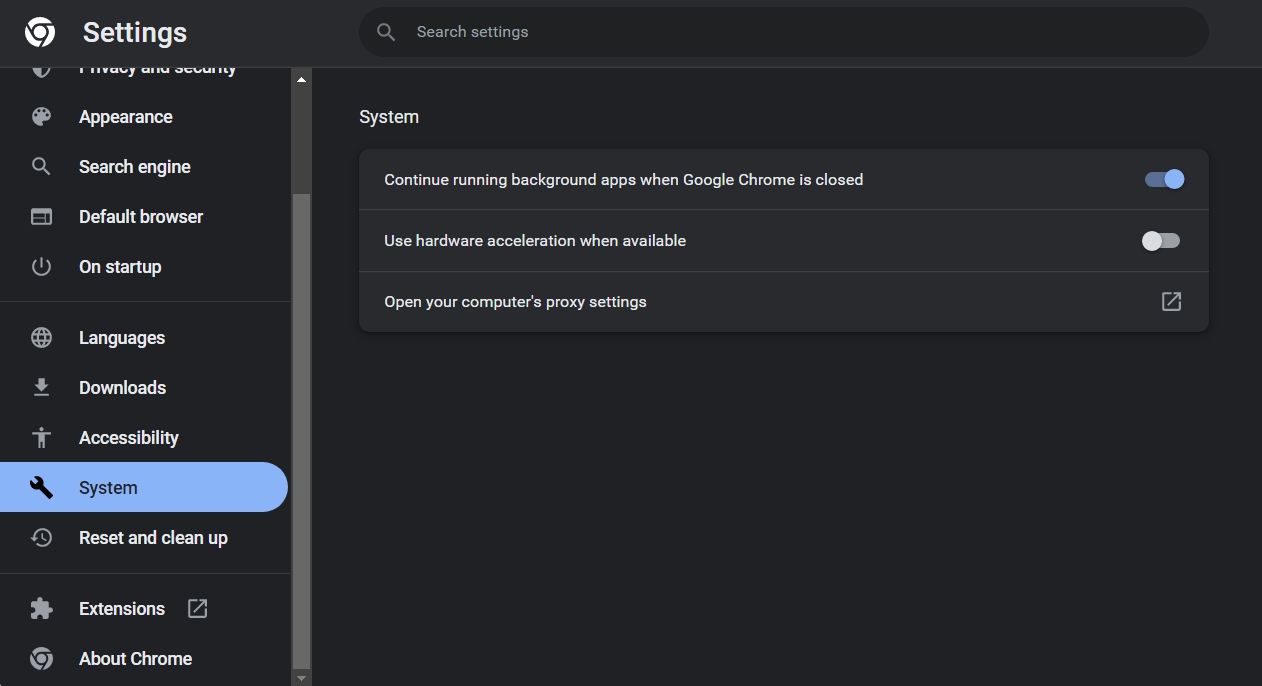Open computer's proxy settings external link

[x=1171, y=302]
